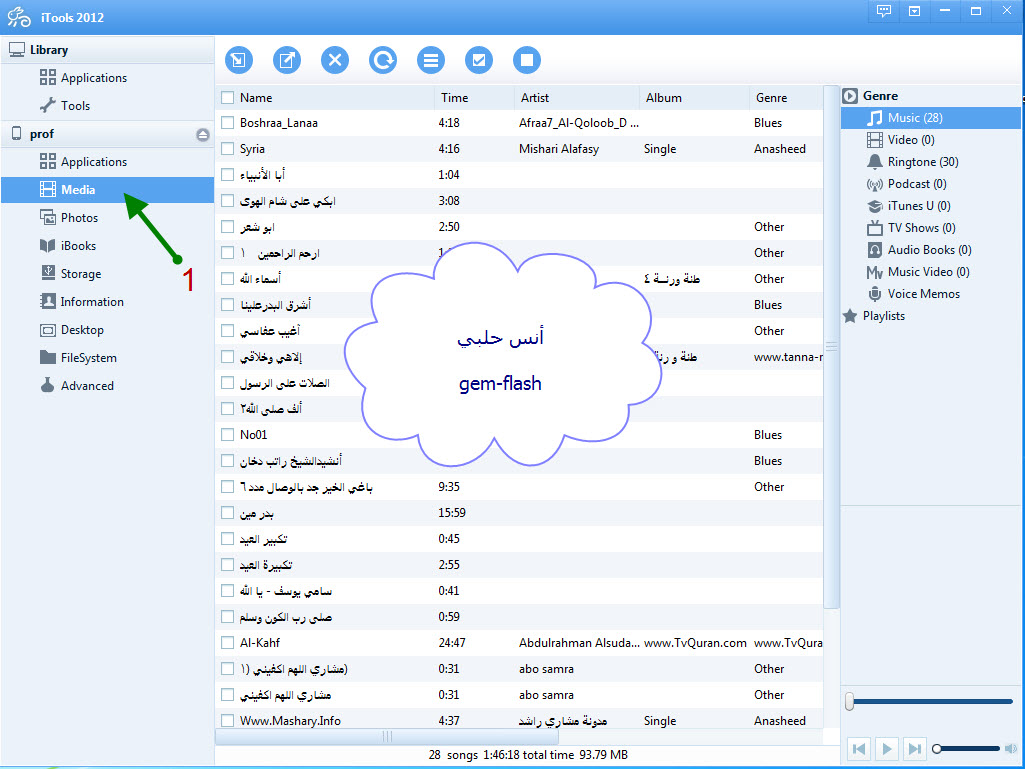Click the Export toolbar icon
This screenshot has width=1025, height=769.
286,60
